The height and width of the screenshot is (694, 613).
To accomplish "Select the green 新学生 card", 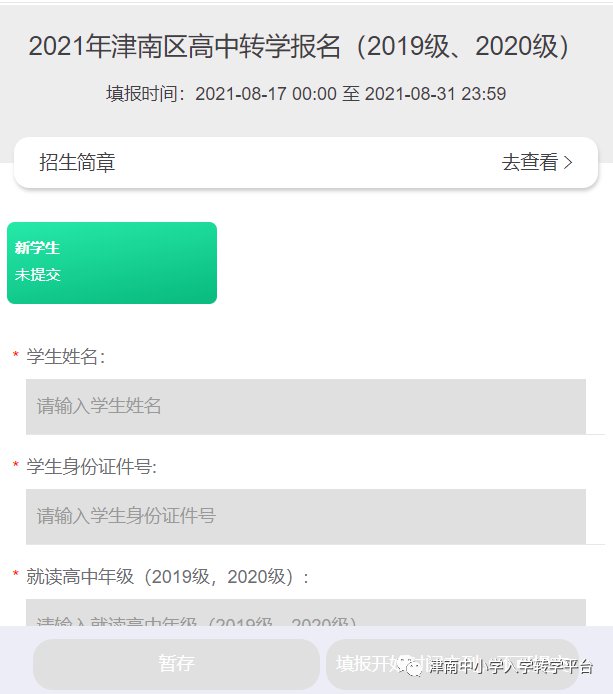I will pos(112,262).
